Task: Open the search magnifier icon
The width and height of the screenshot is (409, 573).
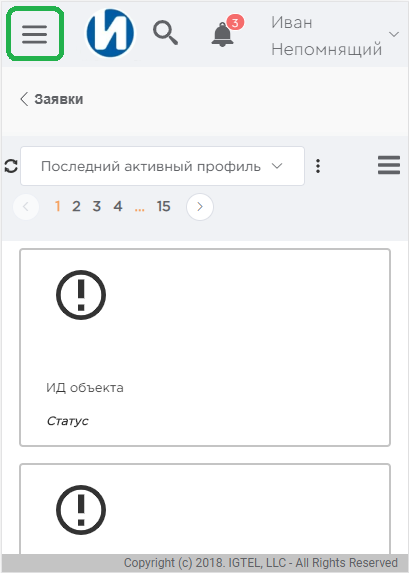Action: (x=166, y=33)
